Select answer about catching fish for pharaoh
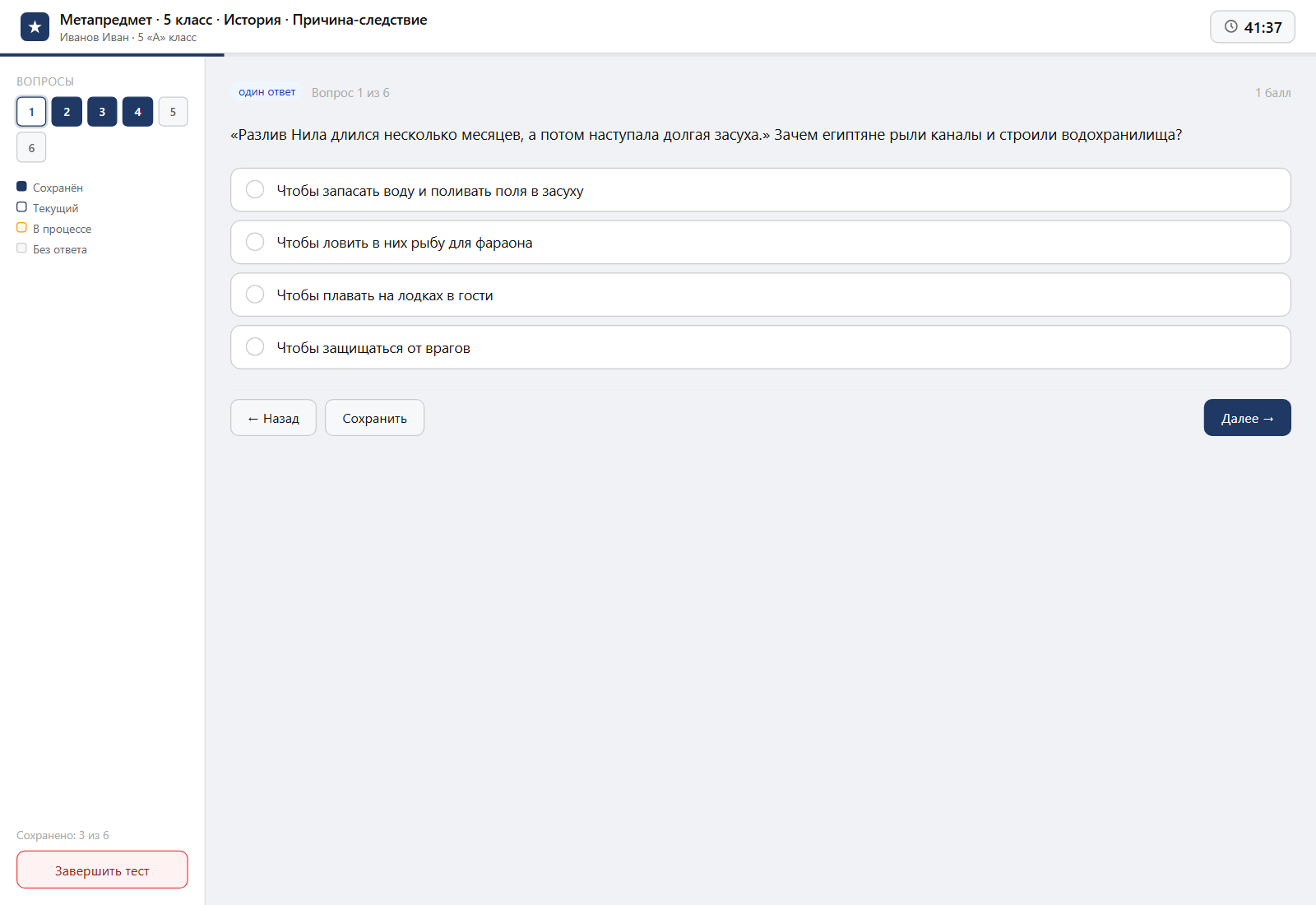The image size is (1316, 905). [760, 243]
